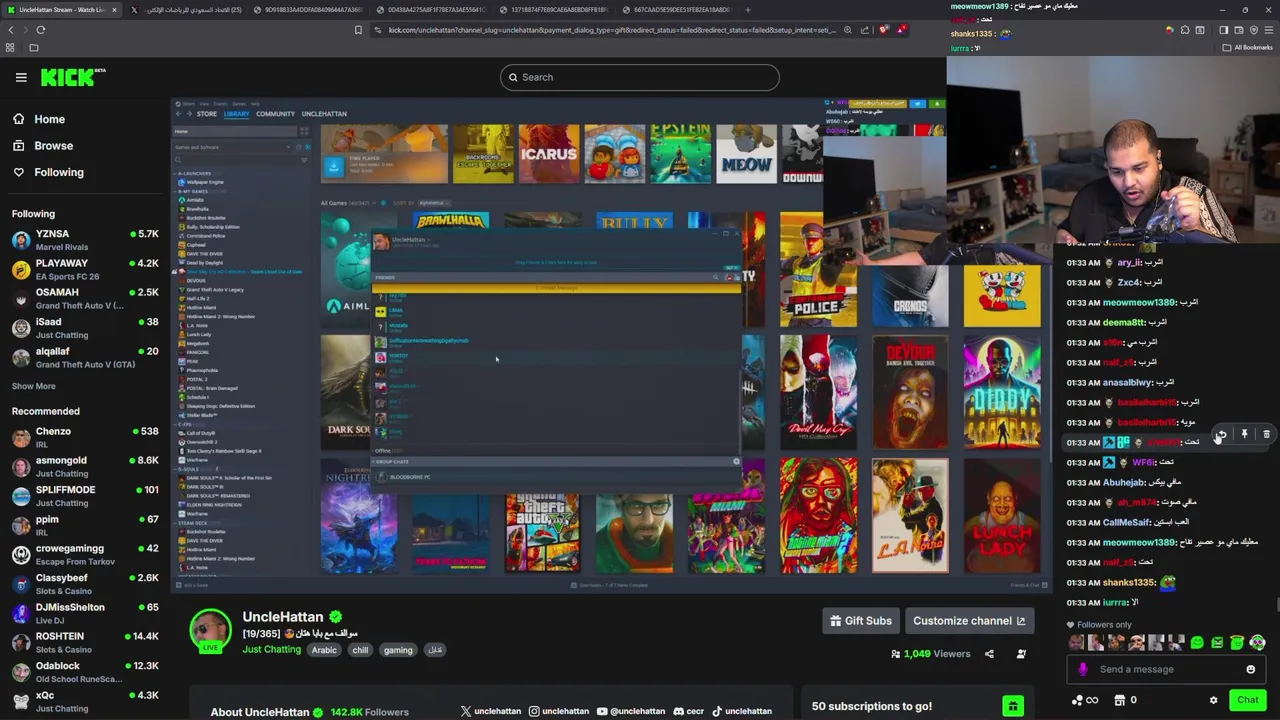1280x720 pixels.
Task: Click the Chat send button
Action: click(1248, 700)
